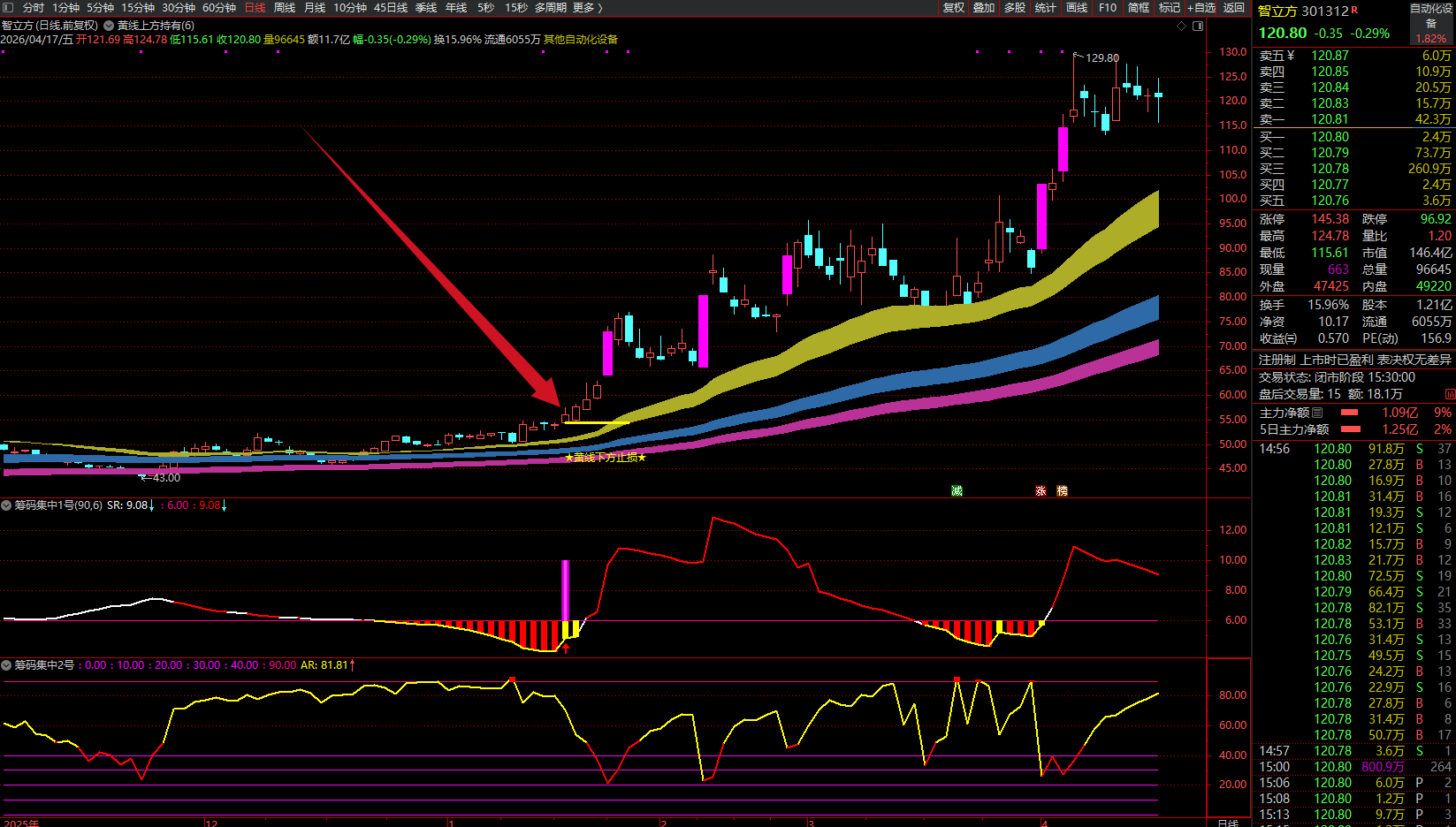Click the 主力净额 detail list icon
The width and height of the screenshot is (1456, 827).
(1317, 413)
